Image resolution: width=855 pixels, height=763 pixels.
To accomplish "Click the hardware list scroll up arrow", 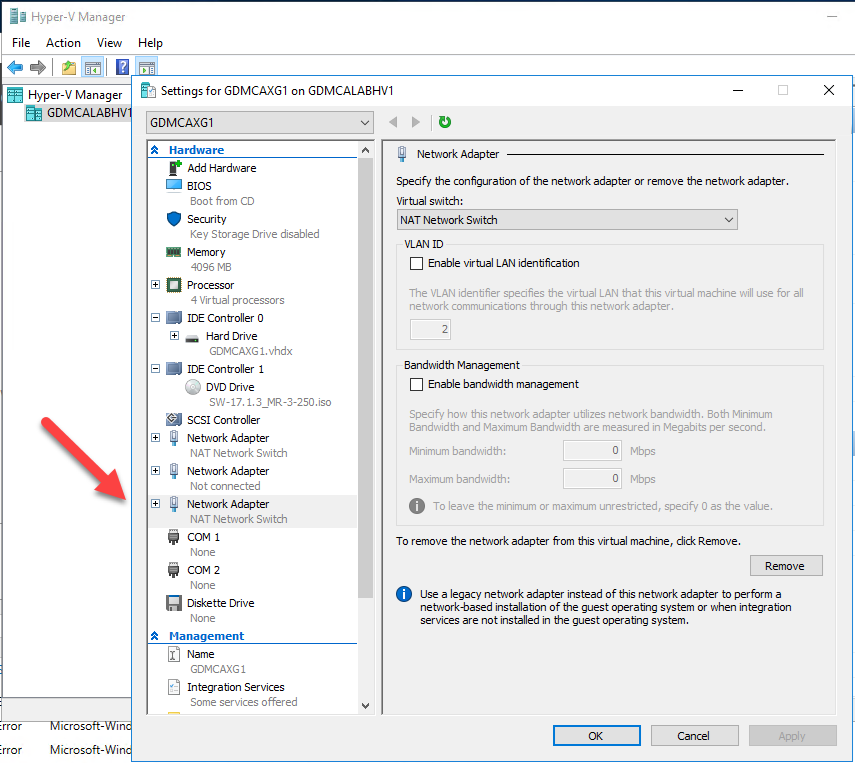I will pyautogui.click(x=365, y=150).
